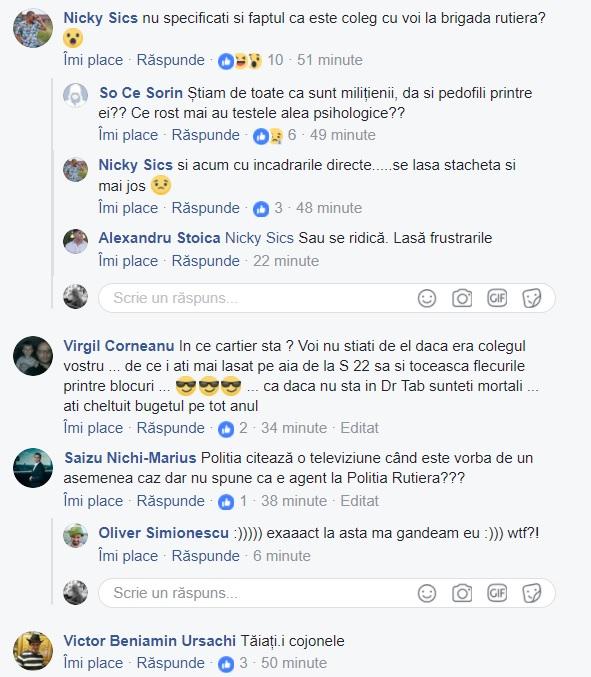
Task: Click Oliver Simionescu's avatar thumbnail
Action: pos(76,536)
